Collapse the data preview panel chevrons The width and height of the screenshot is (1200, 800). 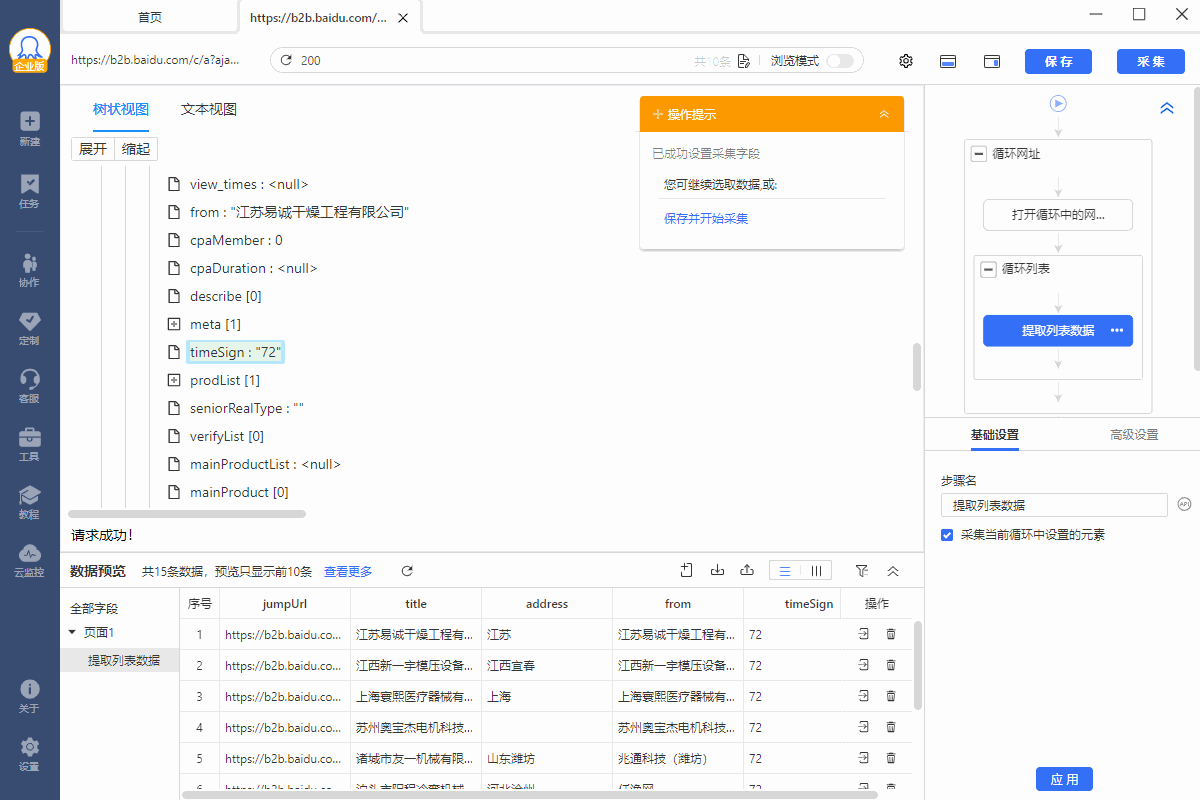pyautogui.click(x=893, y=571)
